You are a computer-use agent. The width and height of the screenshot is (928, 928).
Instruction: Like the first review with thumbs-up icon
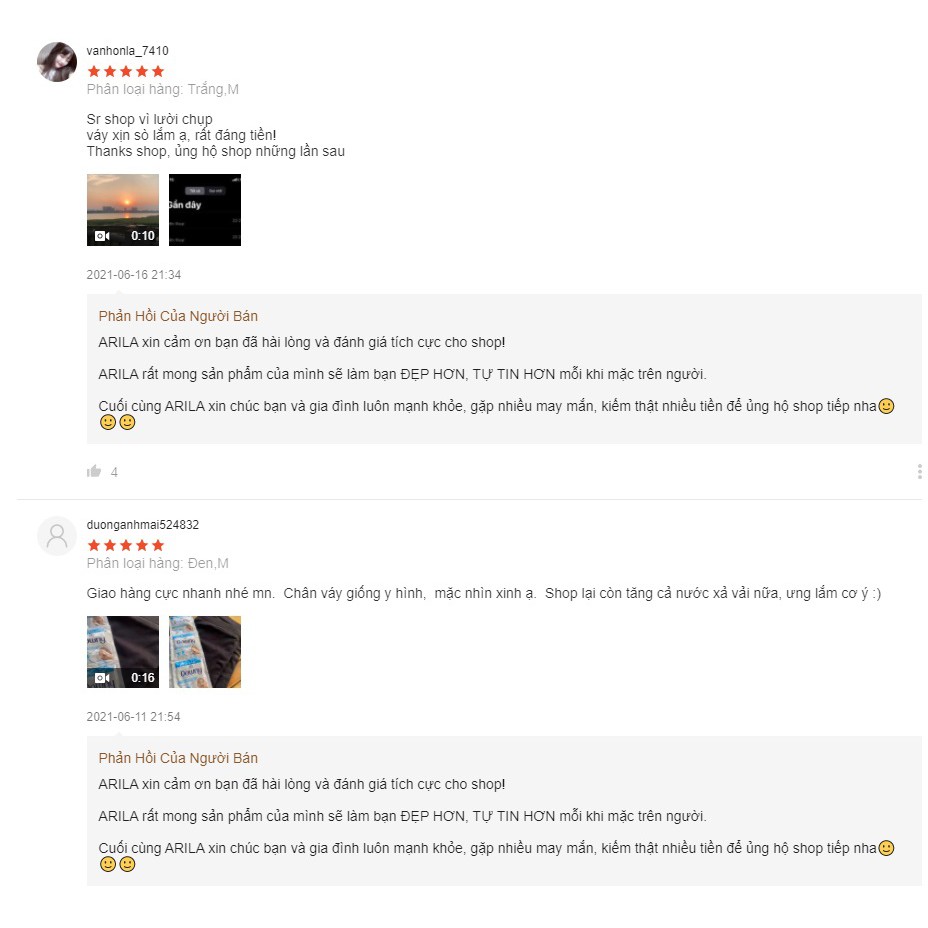tap(94, 471)
